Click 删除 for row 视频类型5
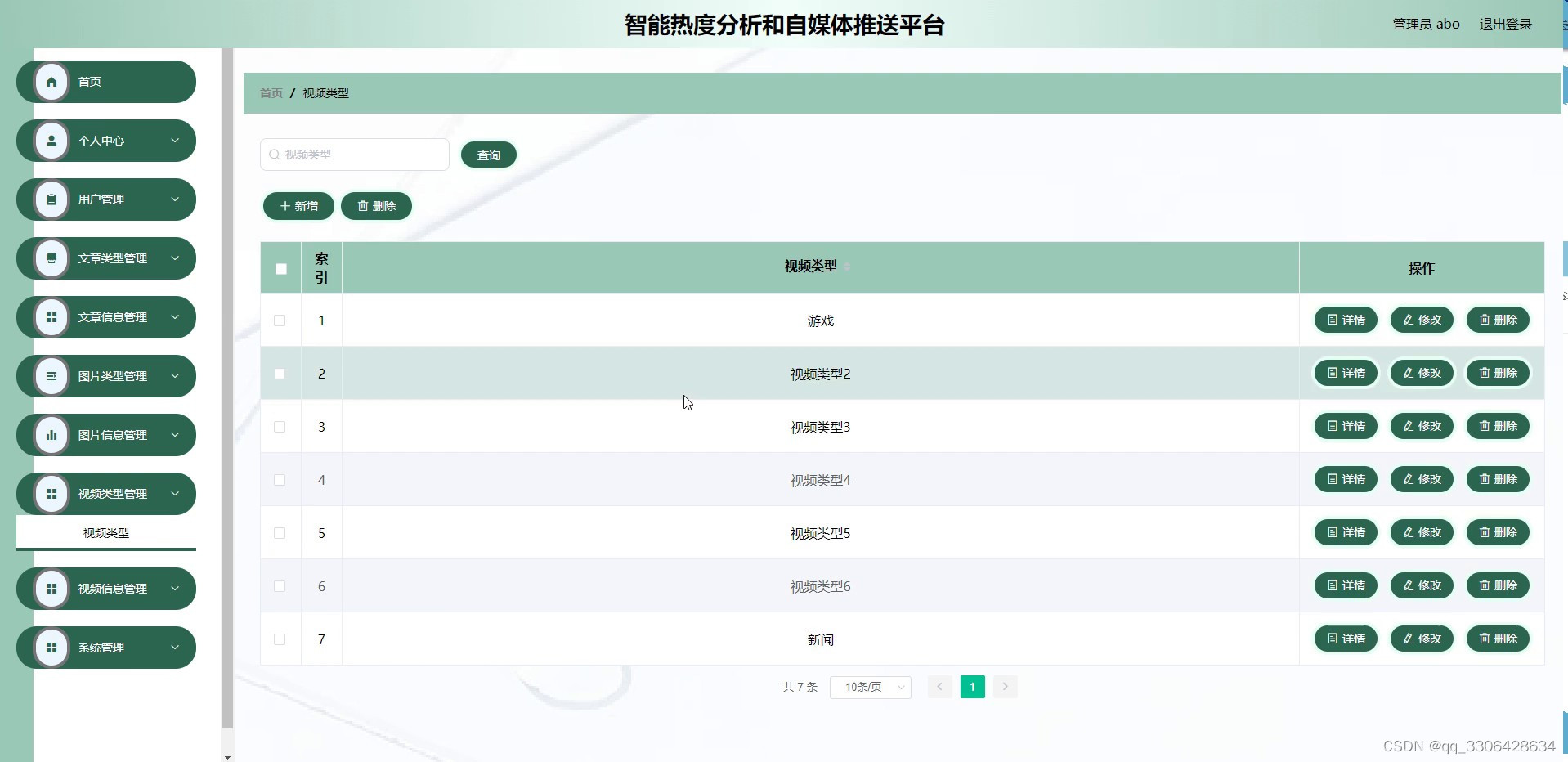 point(1499,532)
